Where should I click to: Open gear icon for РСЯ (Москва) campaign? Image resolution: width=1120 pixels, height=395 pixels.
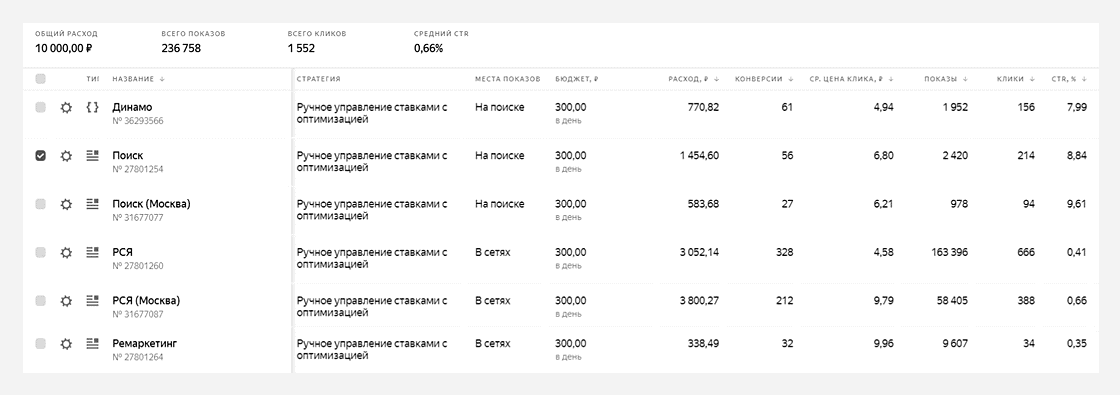[66, 301]
